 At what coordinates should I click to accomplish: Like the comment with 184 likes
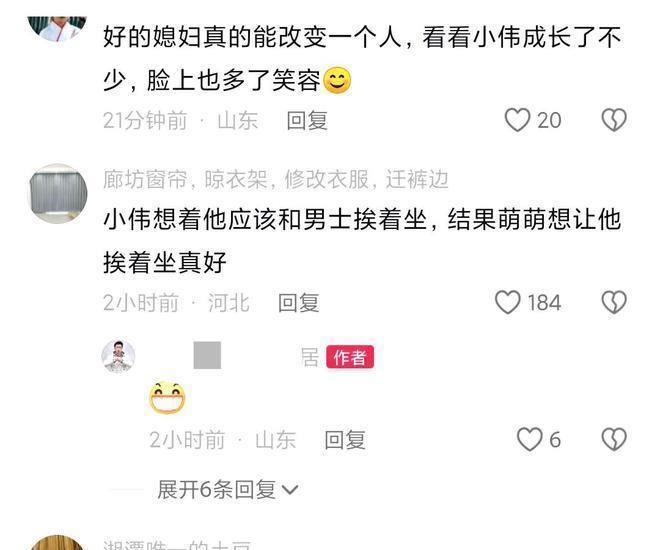(x=508, y=303)
